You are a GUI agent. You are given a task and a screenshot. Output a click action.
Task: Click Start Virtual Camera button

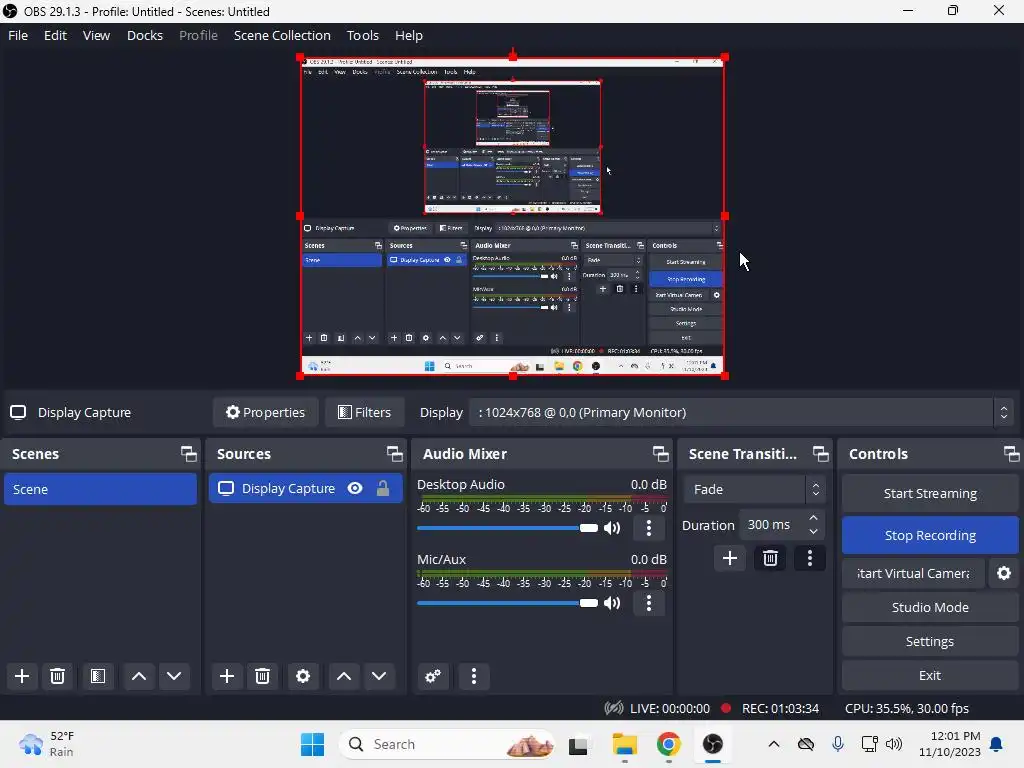[x=913, y=573]
